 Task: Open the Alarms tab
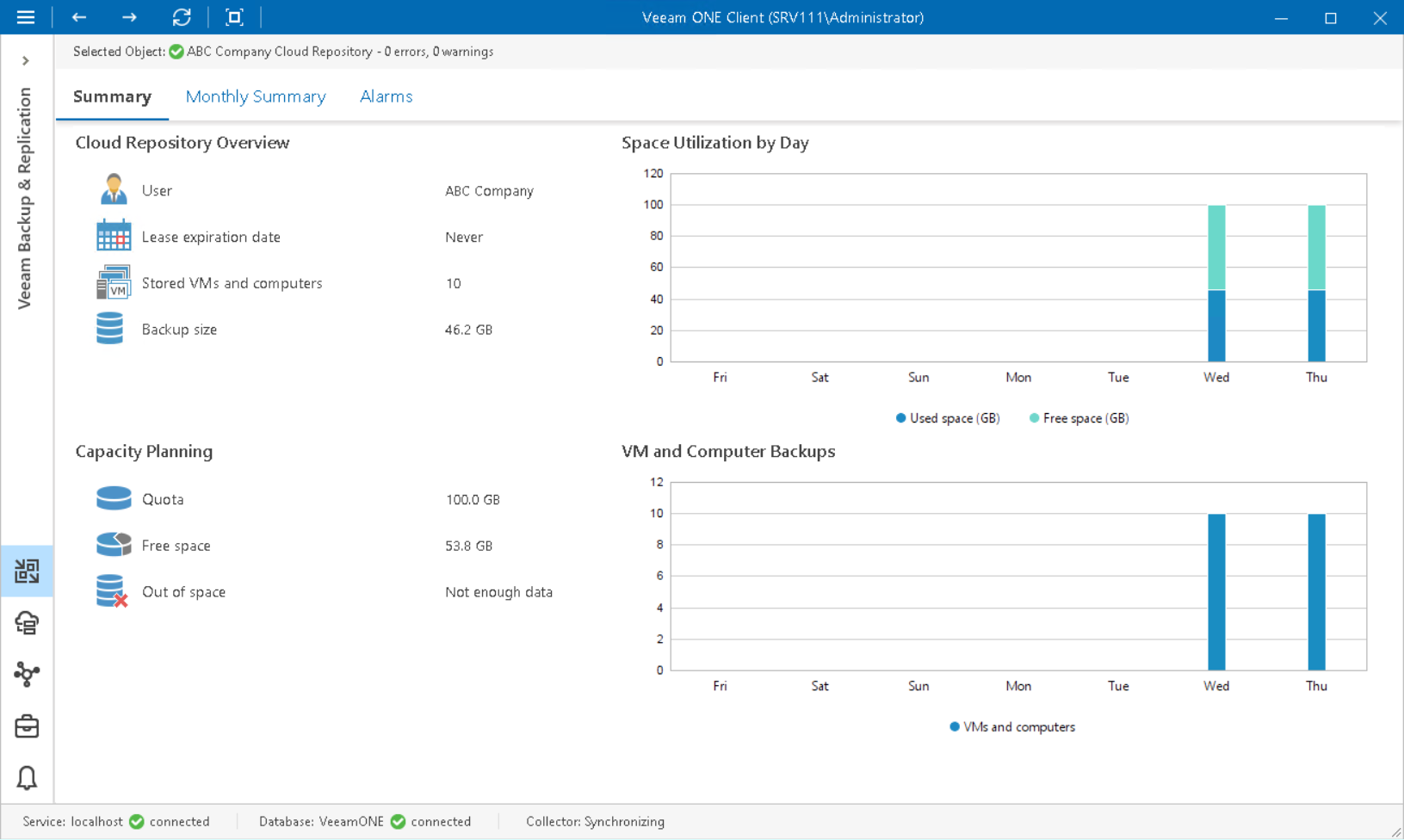pyautogui.click(x=386, y=96)
